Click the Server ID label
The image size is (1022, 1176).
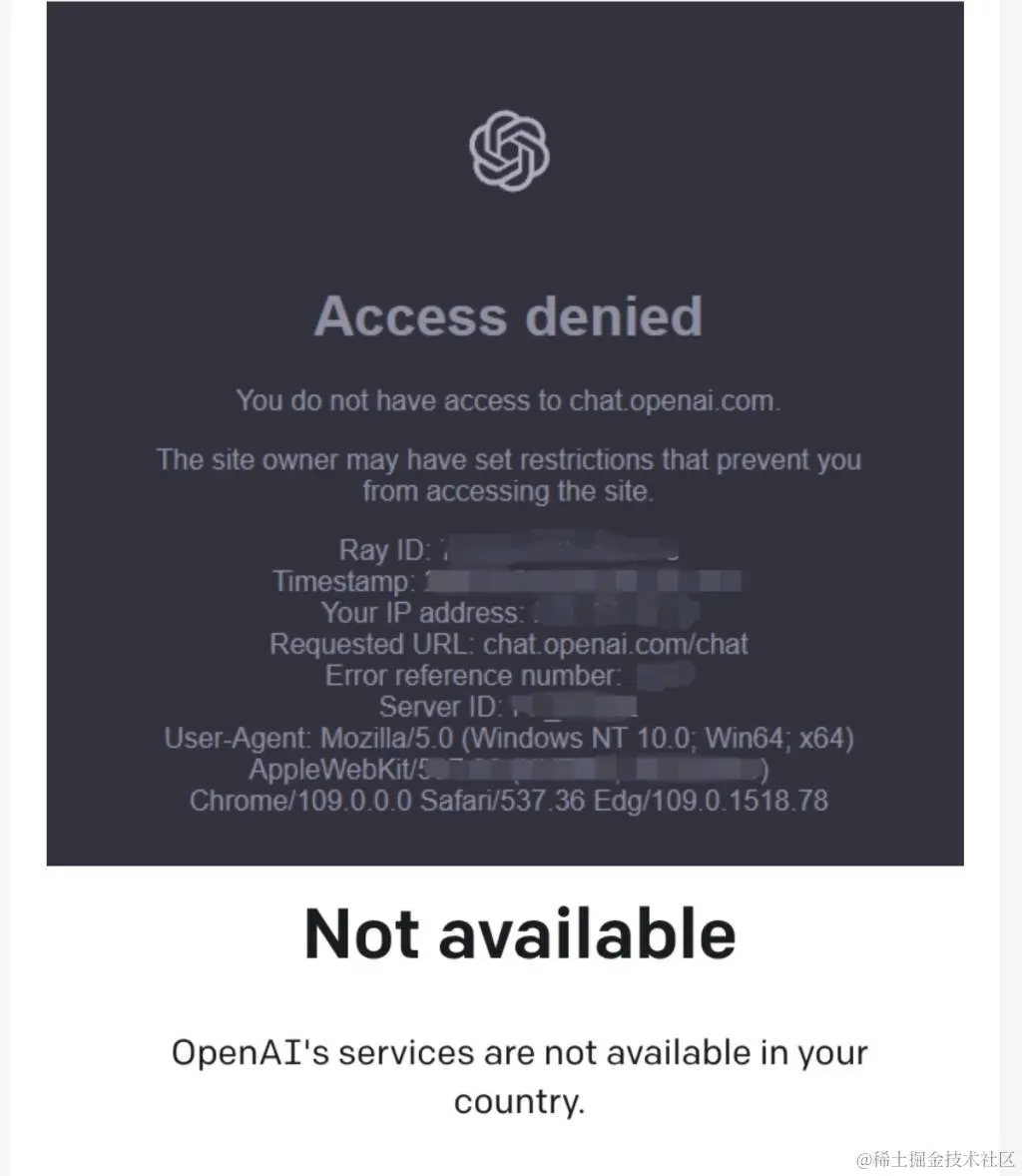(x=440, y=707)
